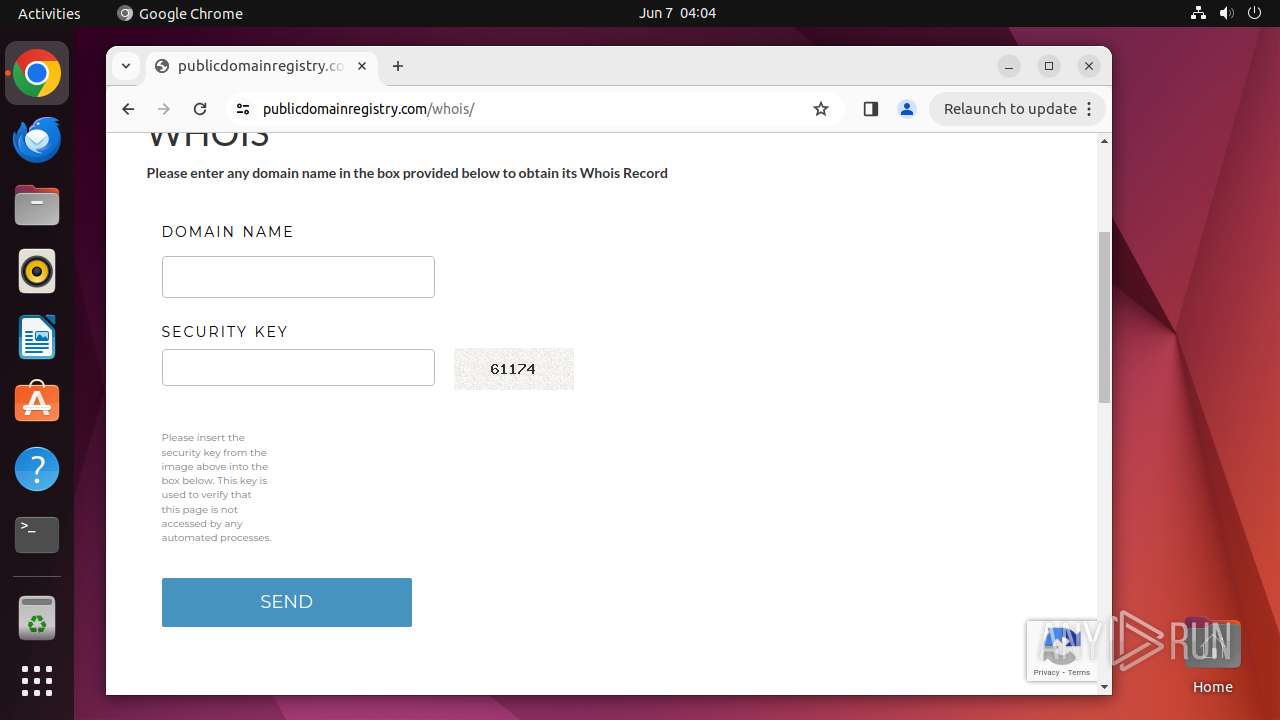The image size is (1280, 720).
Task: Click the SECURITY KEY label
Action: point(225,332)
